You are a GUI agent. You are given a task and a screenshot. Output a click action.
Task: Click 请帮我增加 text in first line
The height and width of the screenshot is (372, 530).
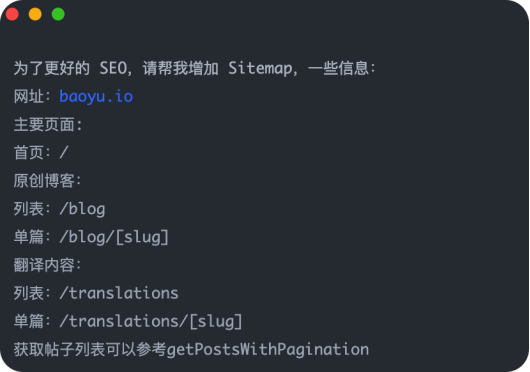coord(180,68)
